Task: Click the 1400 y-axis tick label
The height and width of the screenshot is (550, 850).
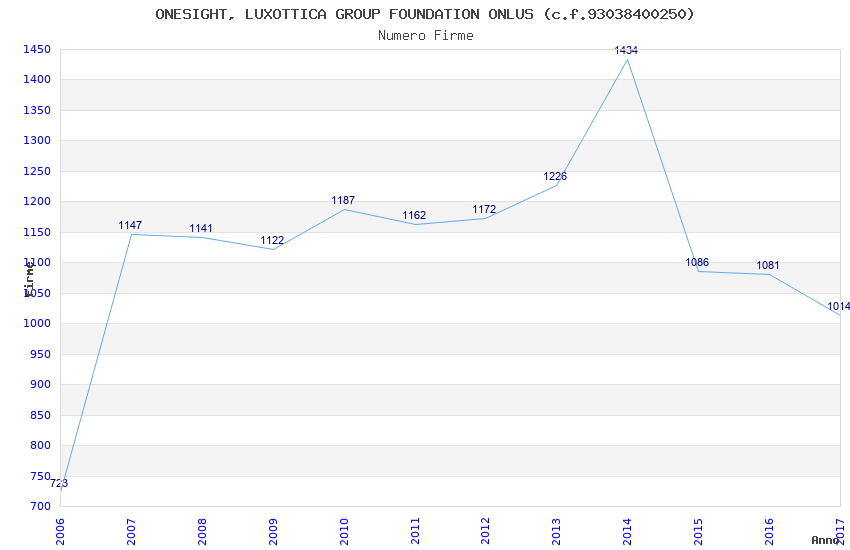Action: point(37,79)
